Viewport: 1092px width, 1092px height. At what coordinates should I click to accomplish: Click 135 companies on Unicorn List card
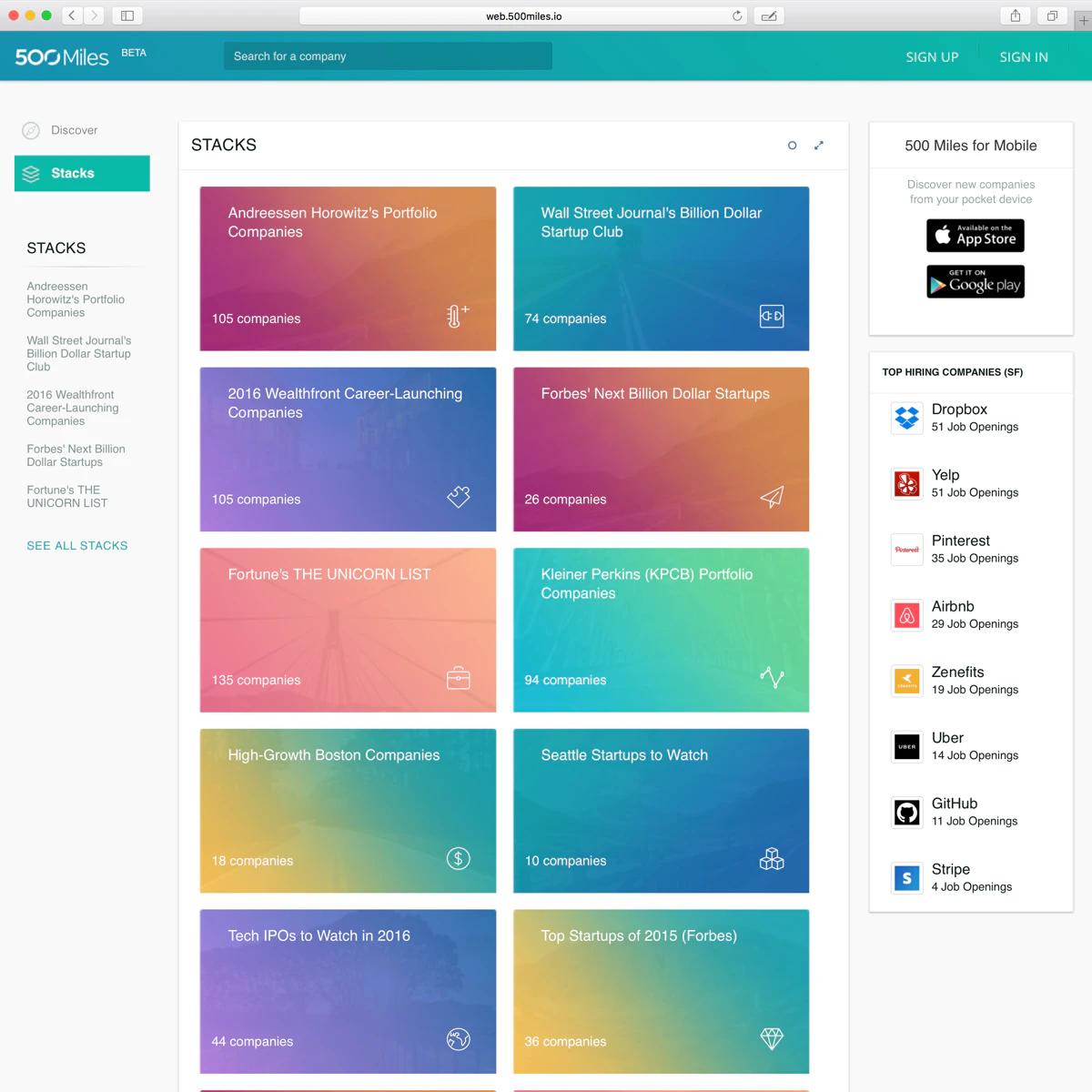(x=256, y=680)
